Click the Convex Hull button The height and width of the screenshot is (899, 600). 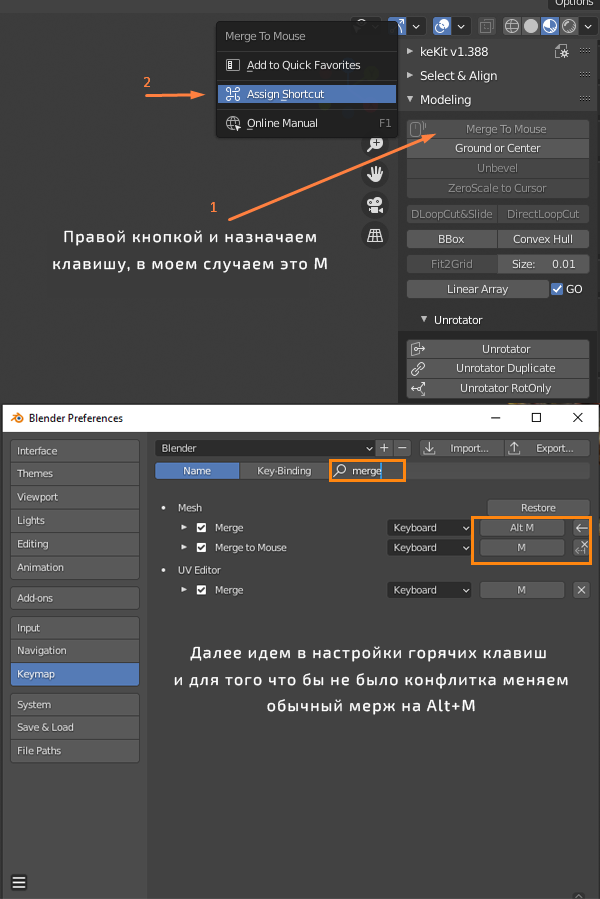[543, 239]
